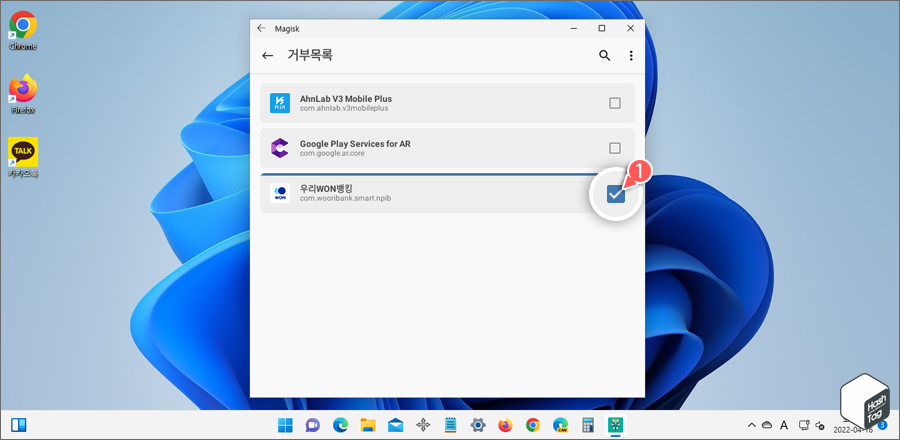Open Settings gear on taskbar
The image size is (900, 440).
click(x=478, y=425)
